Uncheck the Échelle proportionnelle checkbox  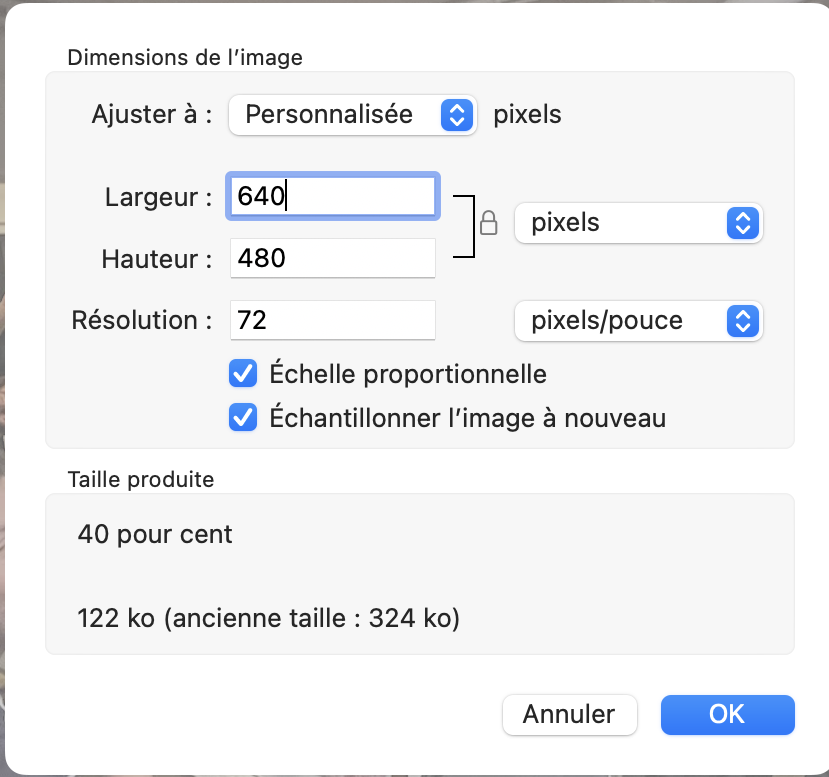coord(243,375)
